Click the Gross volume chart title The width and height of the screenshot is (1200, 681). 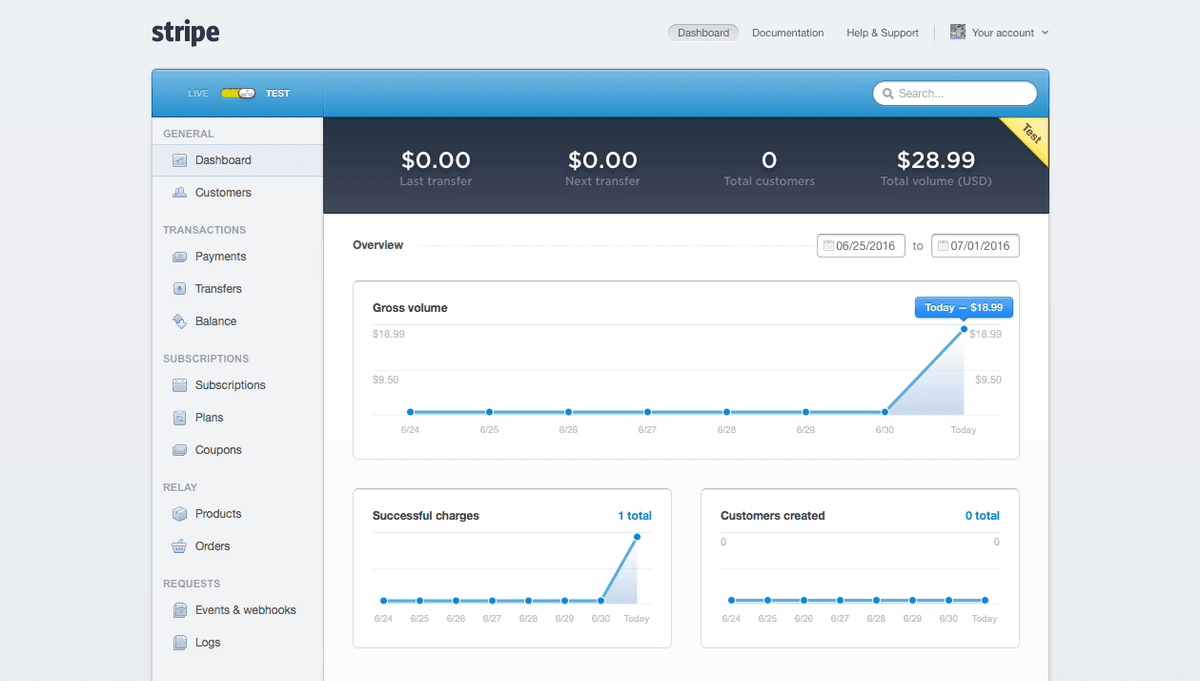pyautogui.click(x=410, y=308)
